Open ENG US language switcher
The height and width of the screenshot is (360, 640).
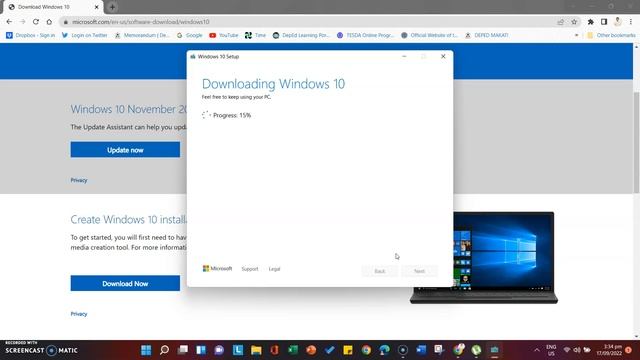click(551, 350)
